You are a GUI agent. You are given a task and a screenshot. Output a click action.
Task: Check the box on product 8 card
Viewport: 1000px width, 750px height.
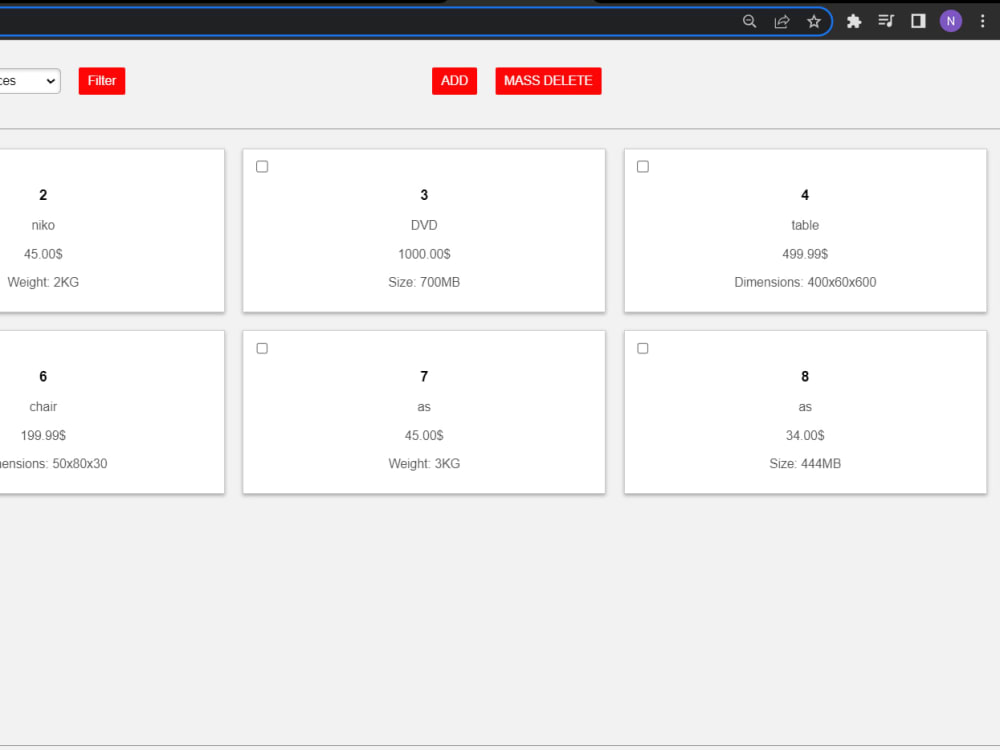coord(643,348)
